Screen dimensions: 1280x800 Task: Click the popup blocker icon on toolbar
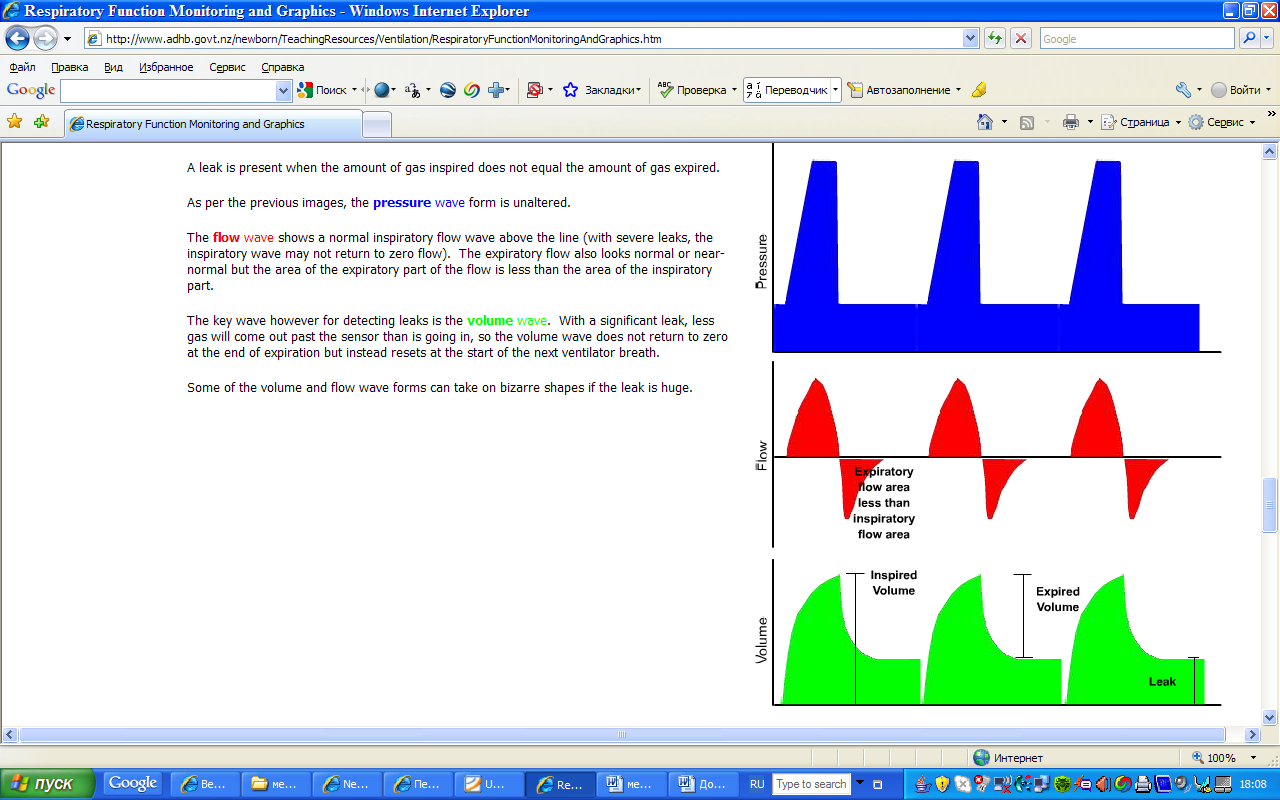(x=534, y=90)
